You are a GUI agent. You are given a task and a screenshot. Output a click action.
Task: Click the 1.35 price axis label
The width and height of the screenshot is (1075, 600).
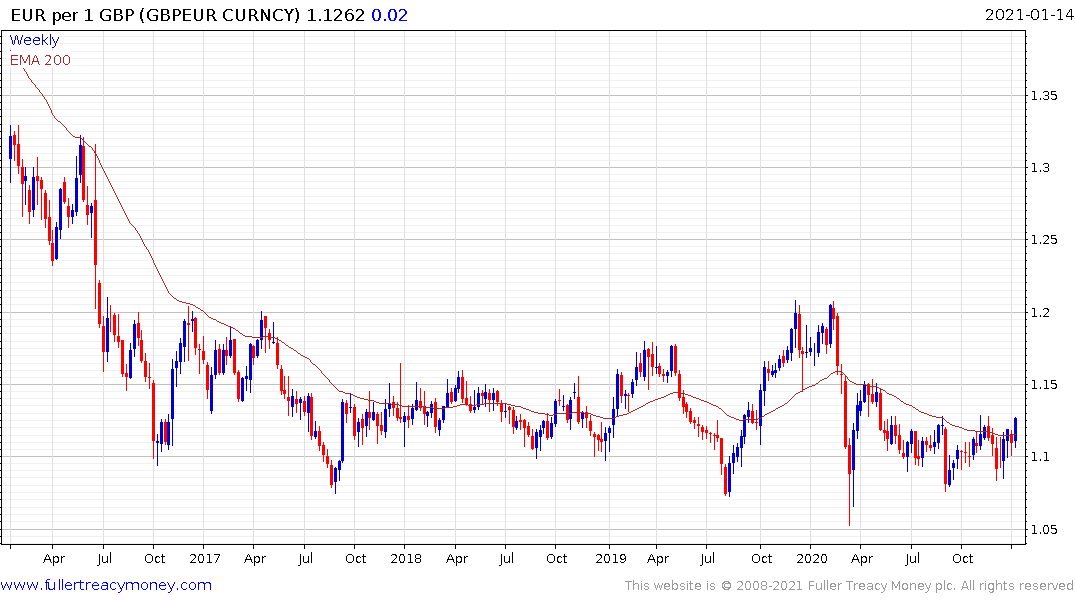pos(1044,96)
